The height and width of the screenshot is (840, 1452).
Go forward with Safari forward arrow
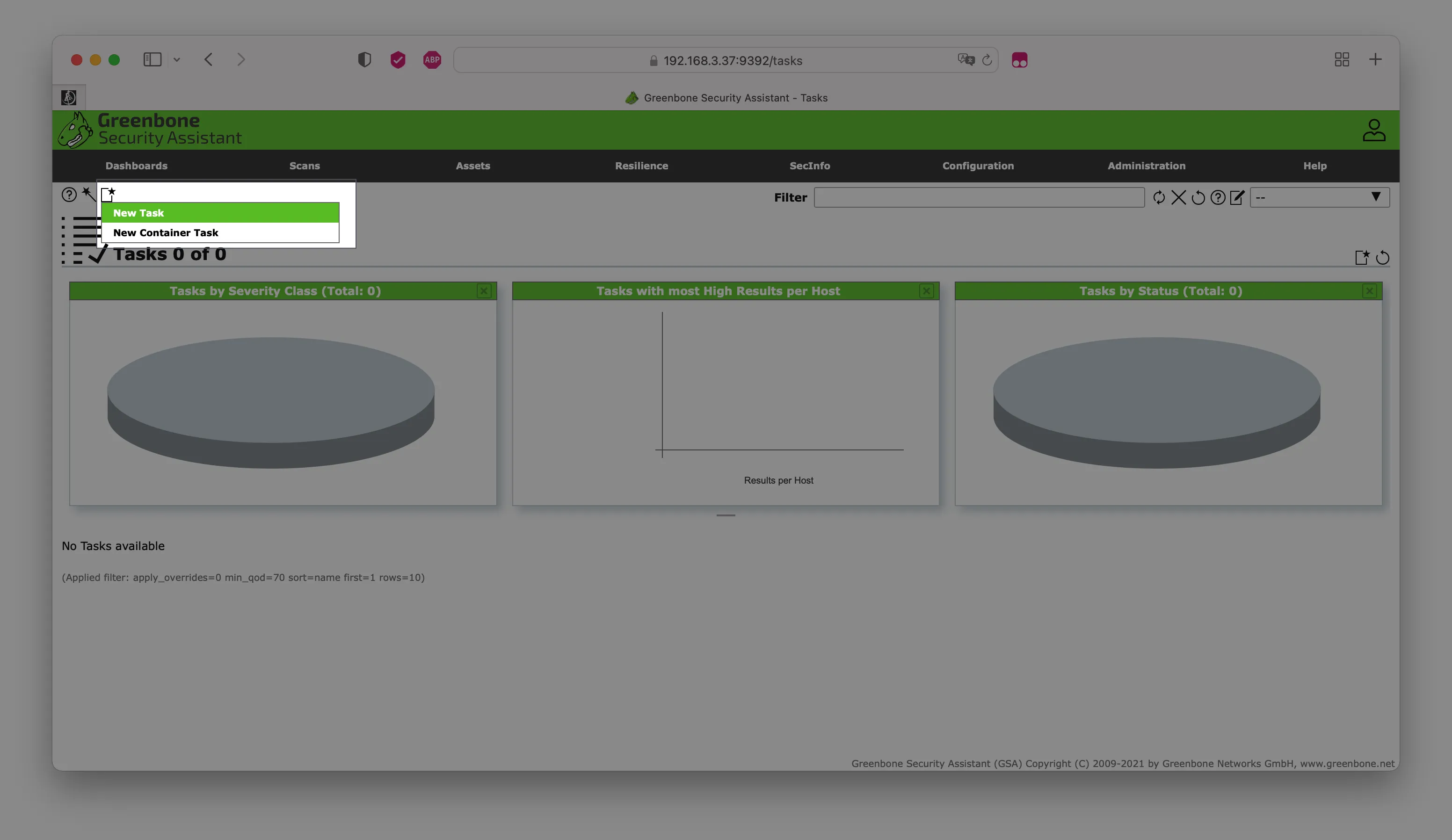pyautogui.click(x=241, y=60)
